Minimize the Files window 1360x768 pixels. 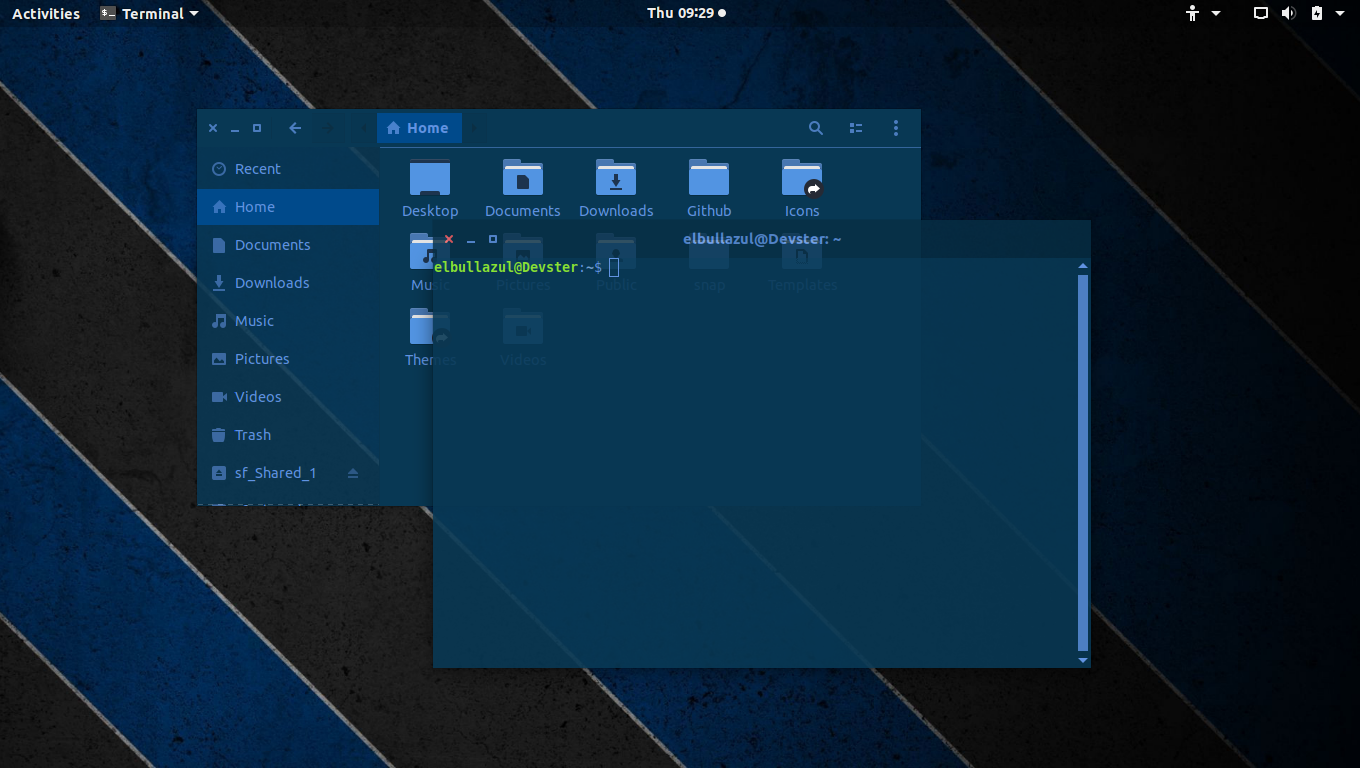coord(235,129)
